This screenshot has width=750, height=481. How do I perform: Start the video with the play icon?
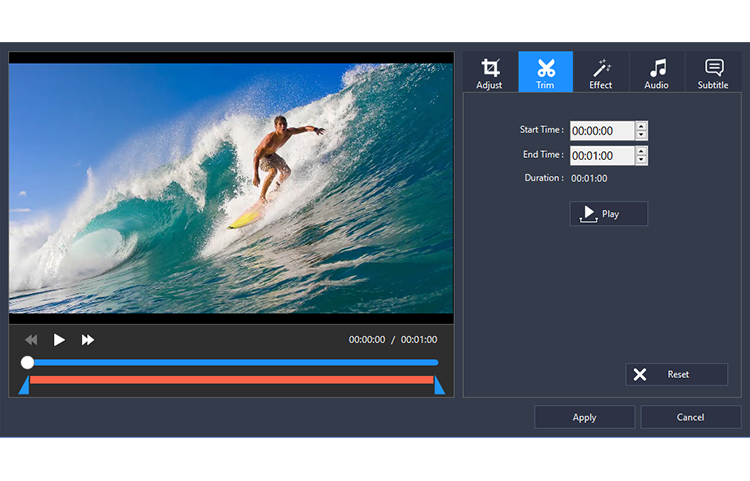(59, 340)
